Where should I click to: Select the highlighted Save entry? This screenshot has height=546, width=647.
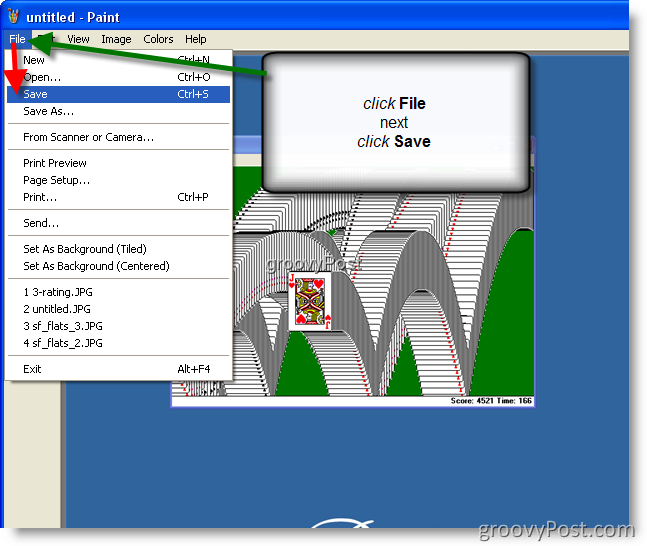click(x=118, y=94)
